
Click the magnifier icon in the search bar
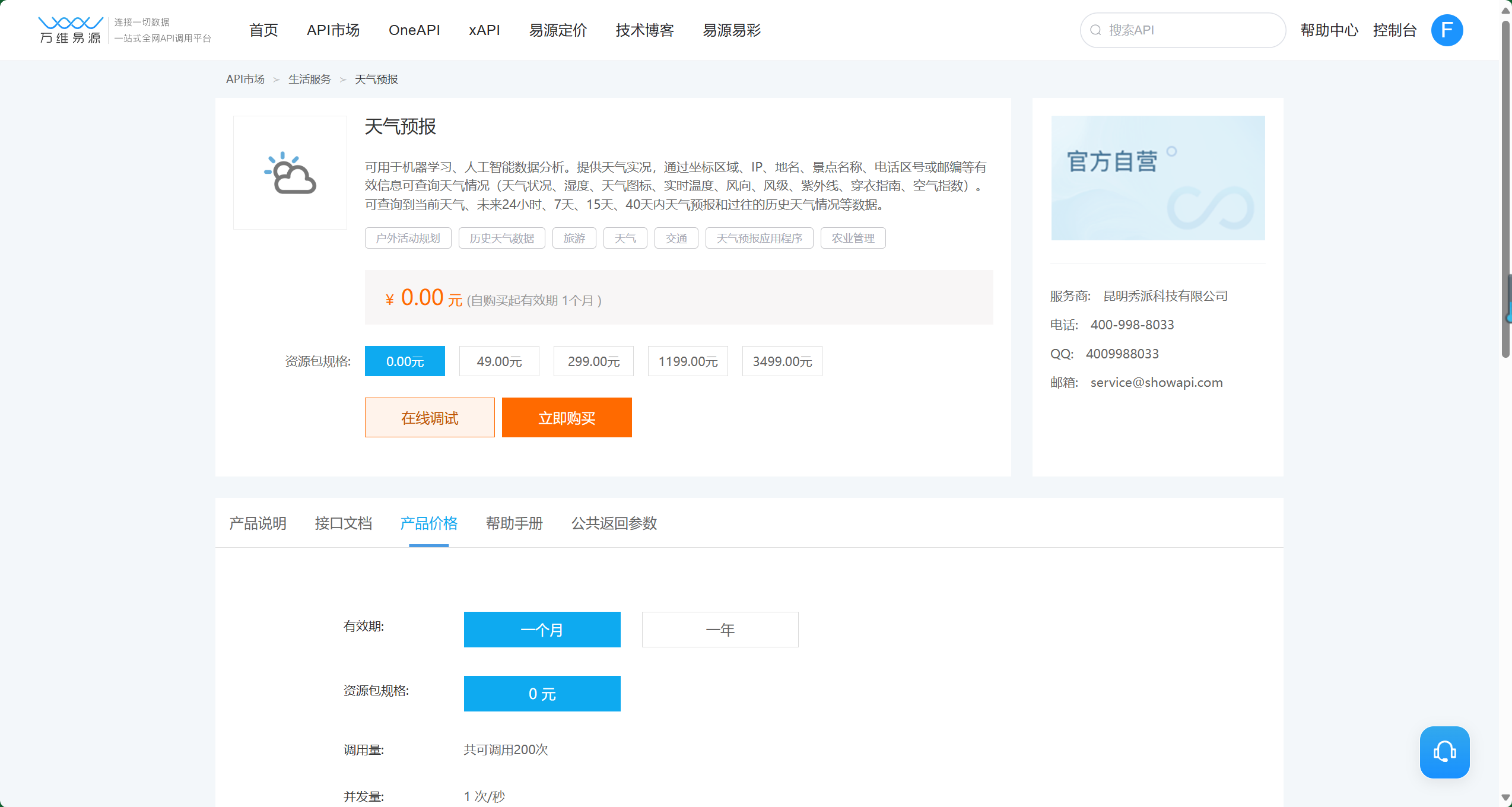pyautogui.click(x=1095, y=29)
